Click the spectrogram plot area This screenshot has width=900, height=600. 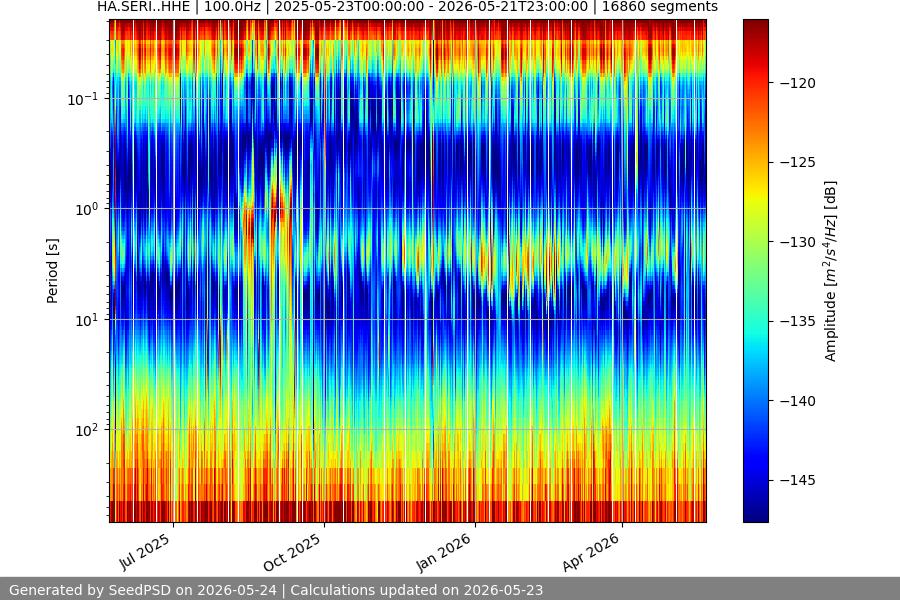408,271
